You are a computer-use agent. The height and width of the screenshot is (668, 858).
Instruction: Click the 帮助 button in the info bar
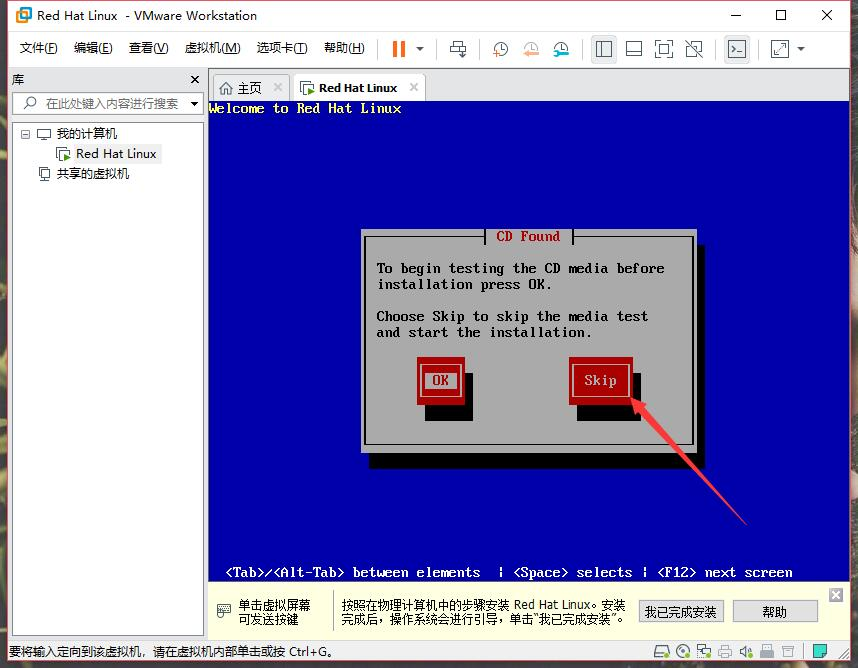pos(775,612)
